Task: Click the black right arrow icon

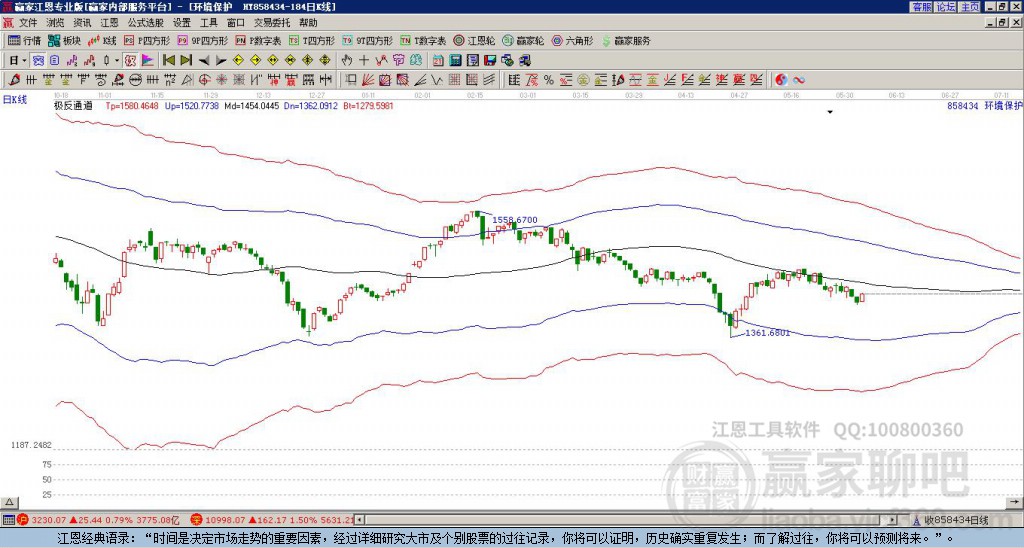Action: 221,60
